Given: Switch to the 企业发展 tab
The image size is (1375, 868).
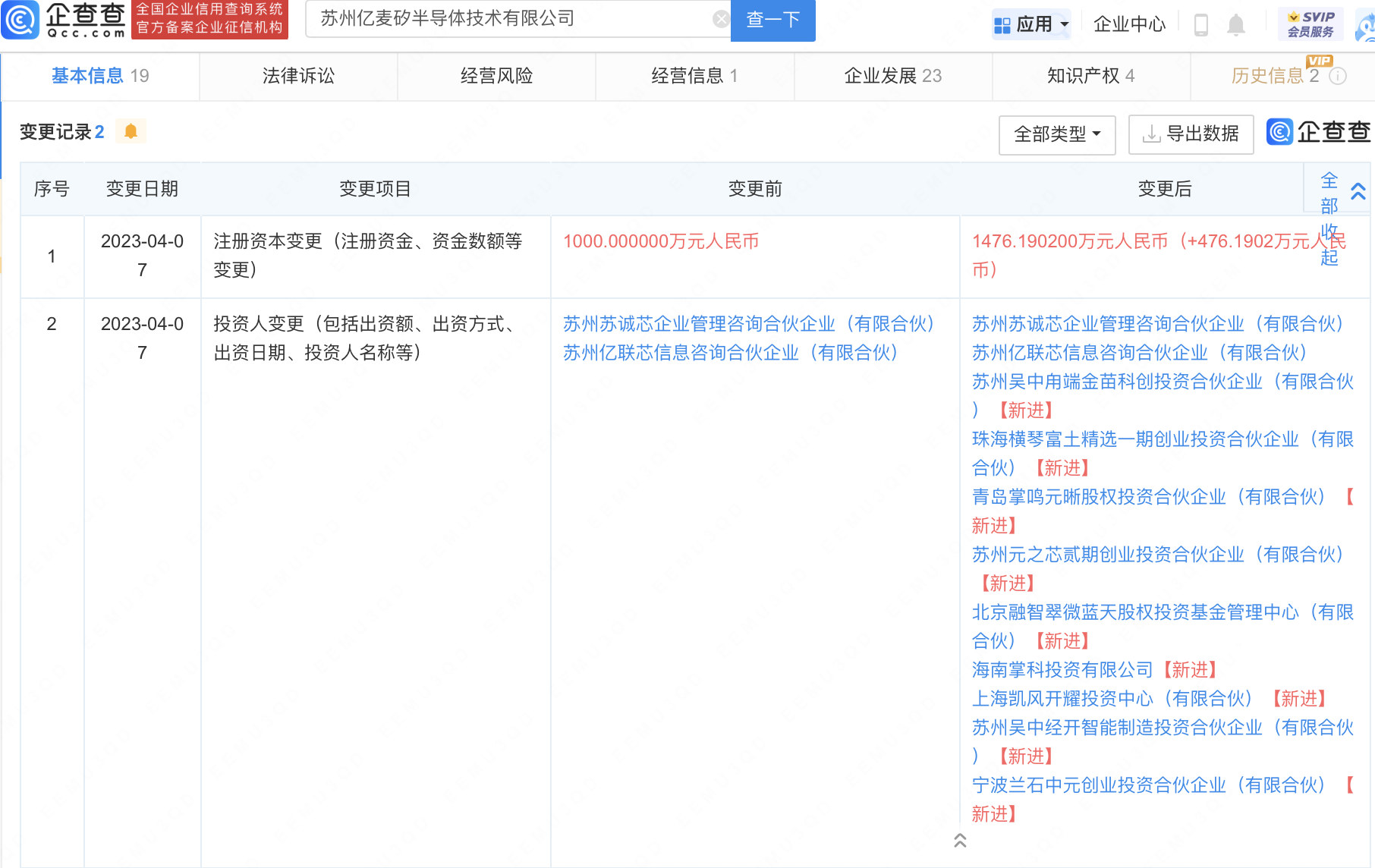Looking at the screenshot, I should point(893,76).
